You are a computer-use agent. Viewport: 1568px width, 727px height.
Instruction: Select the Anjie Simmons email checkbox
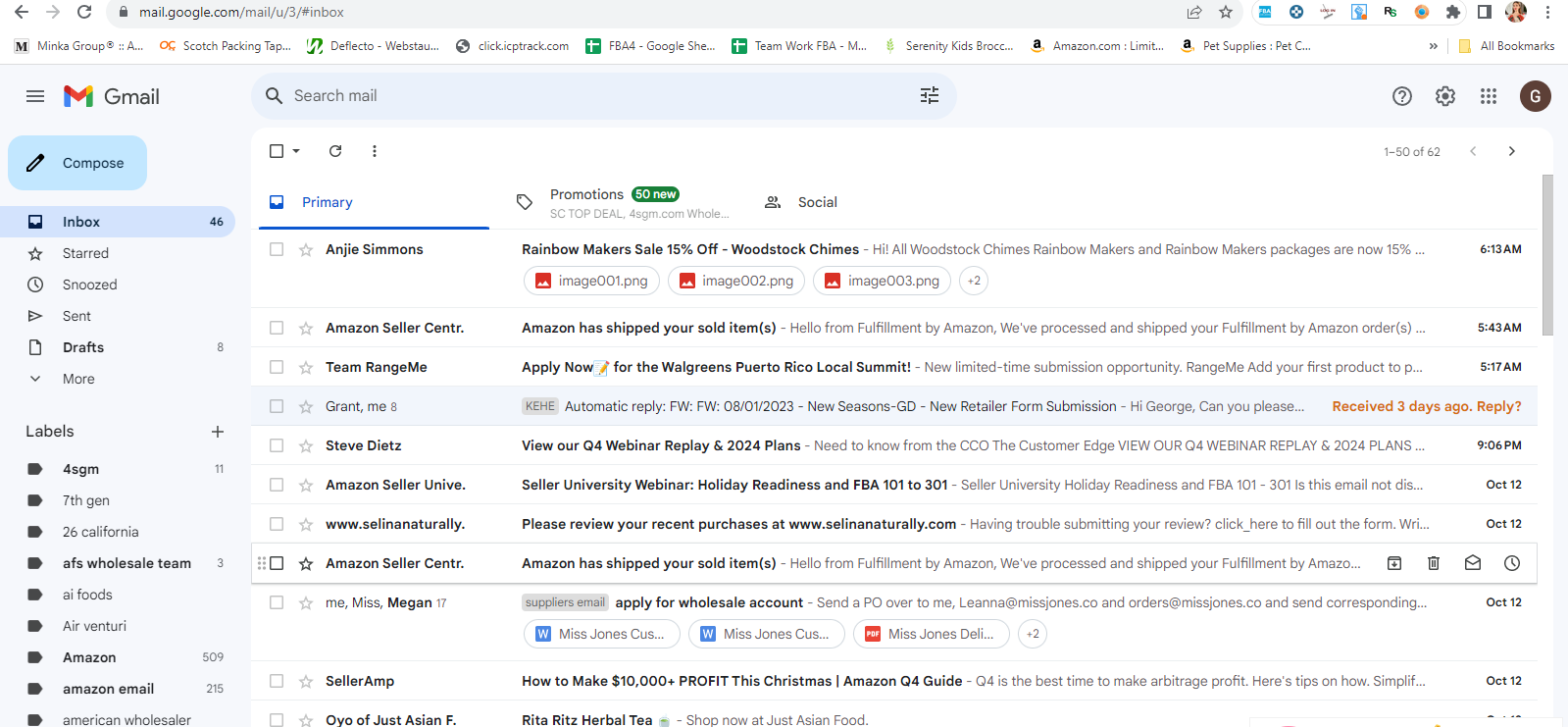277,249
